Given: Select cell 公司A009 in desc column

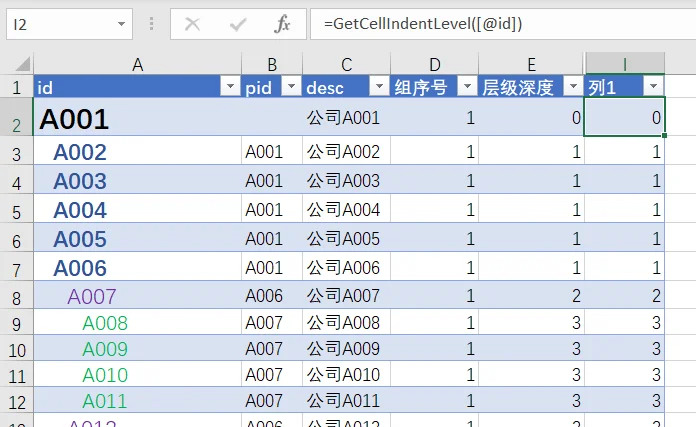Looking at the screenshot, I should click(347, 348).
